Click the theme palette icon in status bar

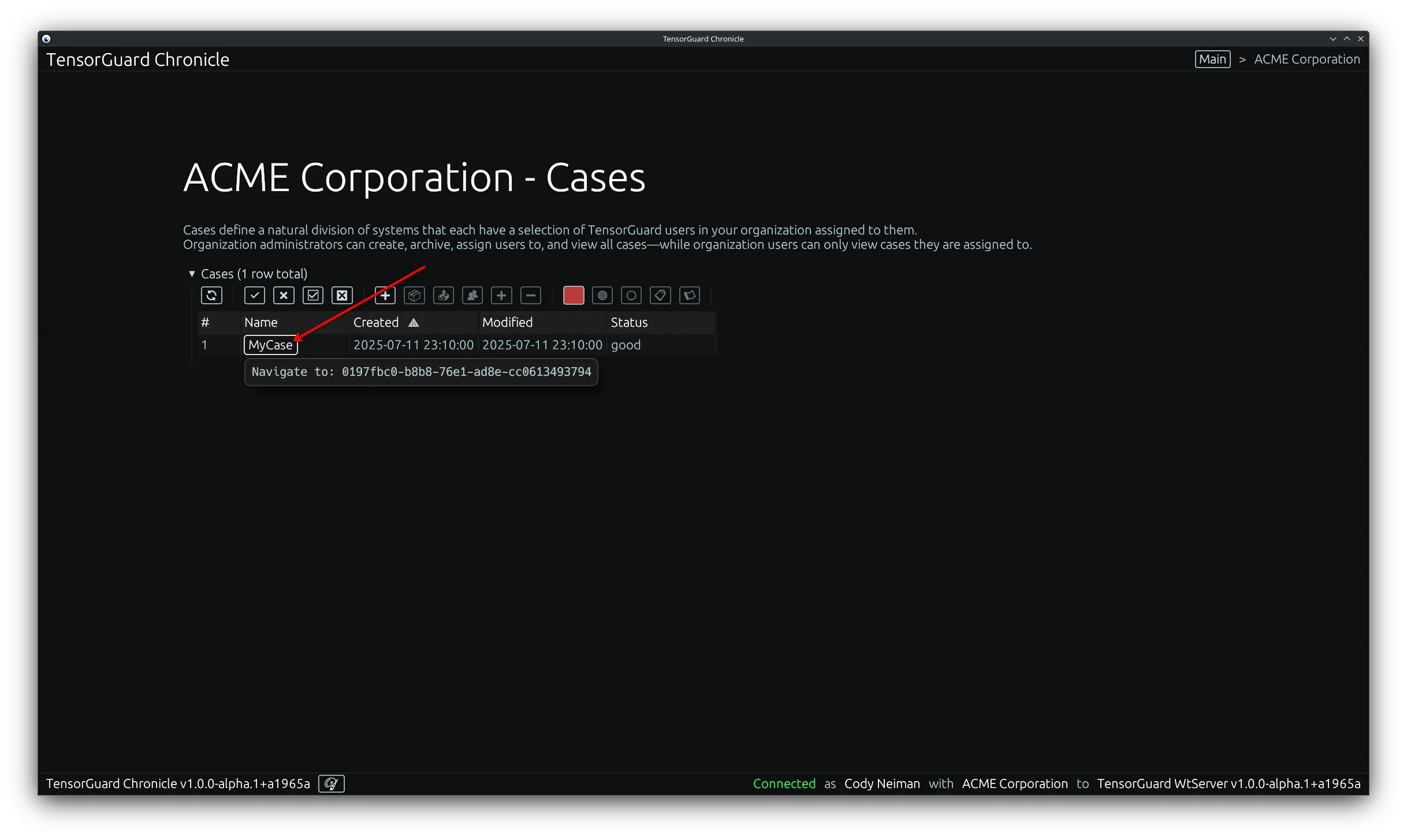click(x=331, y=783)
